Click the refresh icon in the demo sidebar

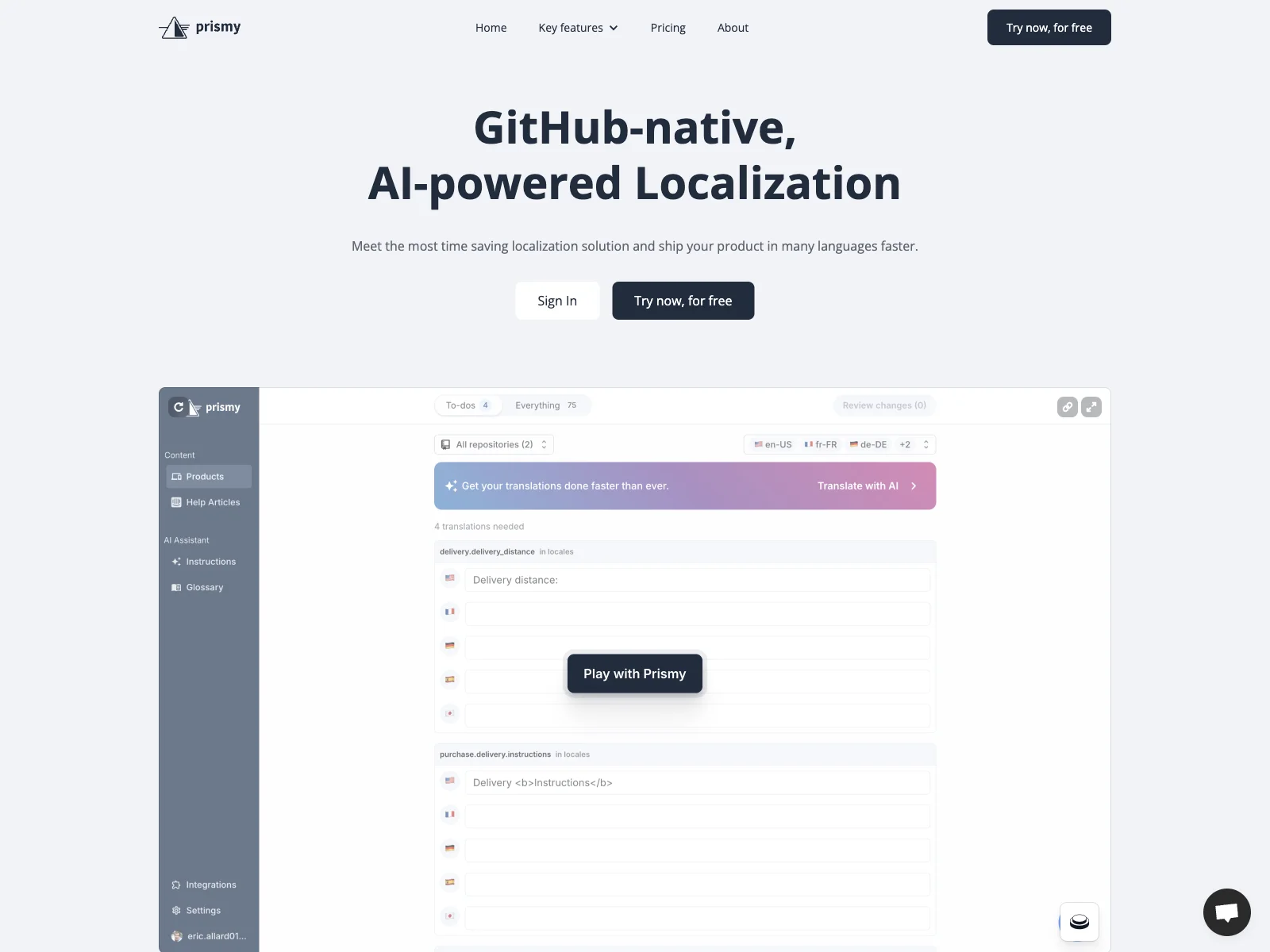click(179, 407)
